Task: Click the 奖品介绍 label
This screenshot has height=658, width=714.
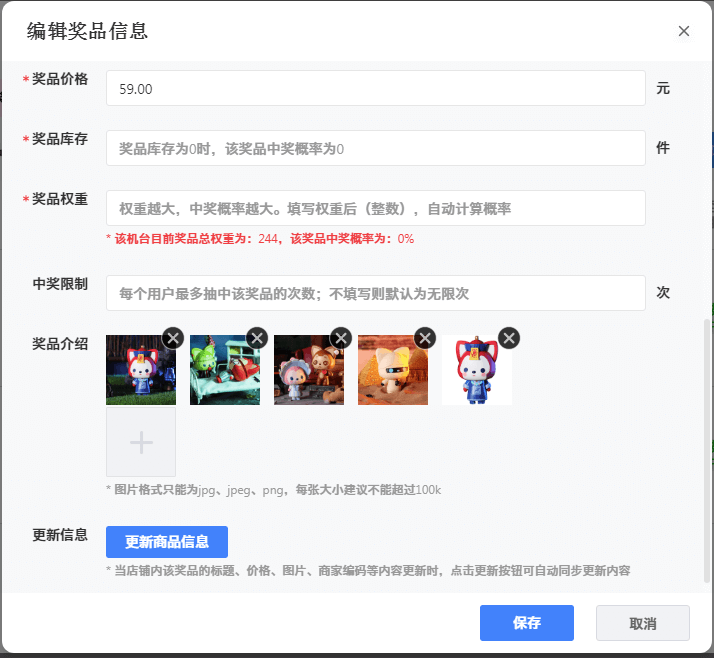Action: click(x=60, y=344)
